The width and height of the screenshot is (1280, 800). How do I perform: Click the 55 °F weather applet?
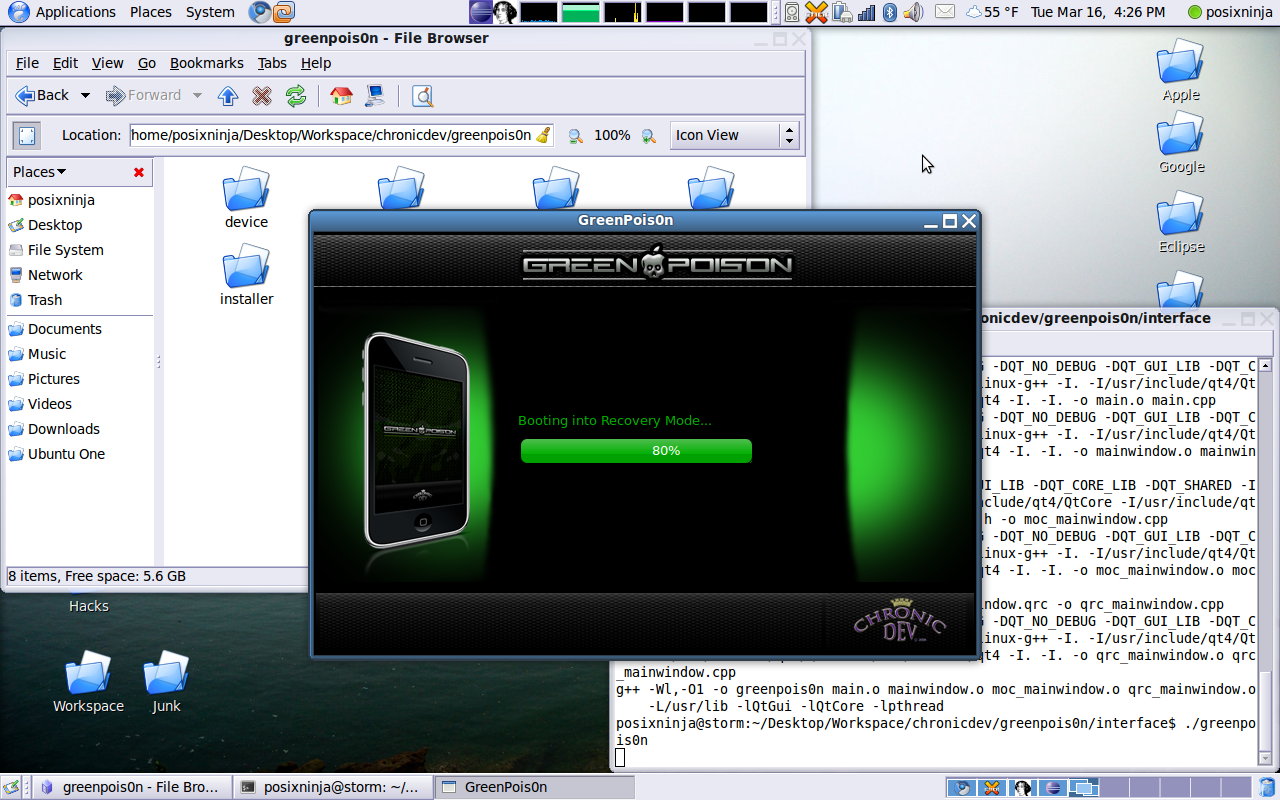(x=991, y=12)
